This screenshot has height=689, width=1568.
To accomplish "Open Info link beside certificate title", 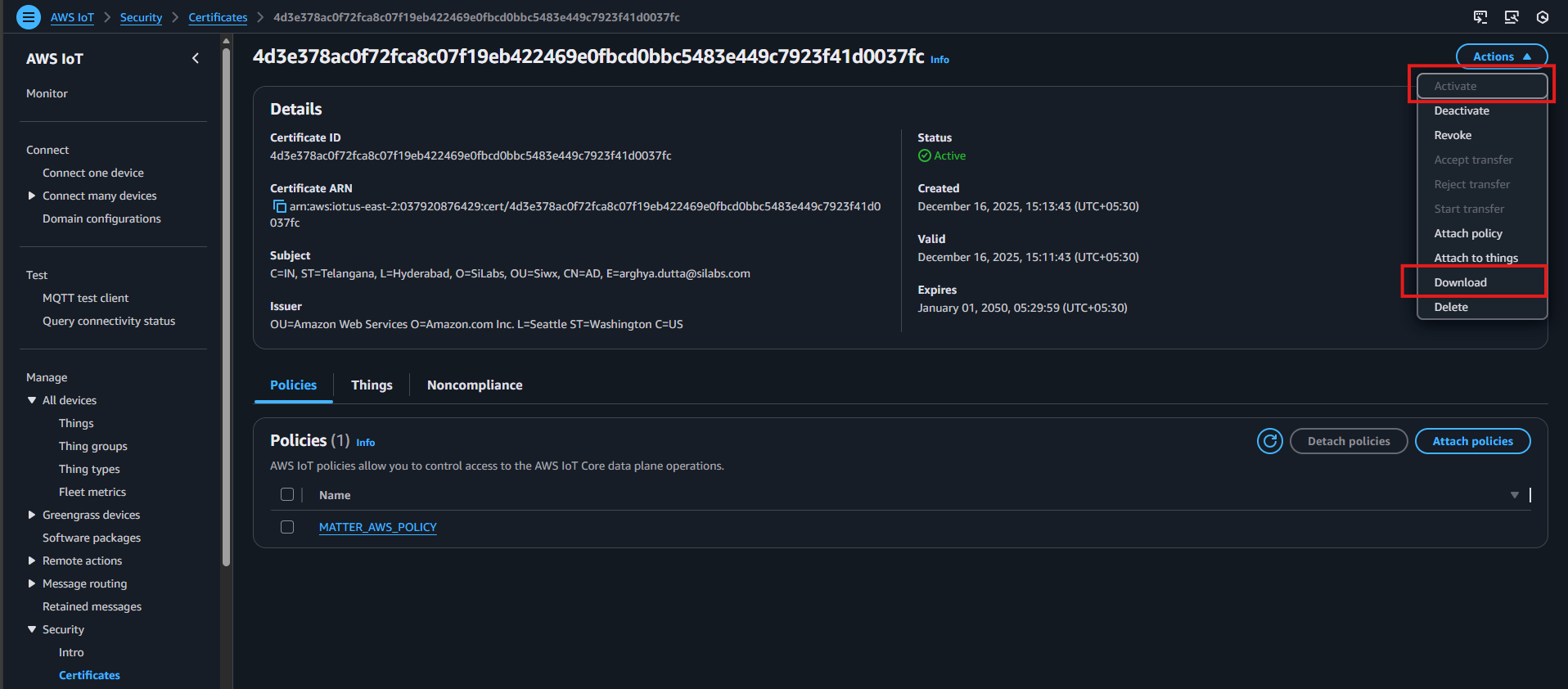I will click(939, 60).
